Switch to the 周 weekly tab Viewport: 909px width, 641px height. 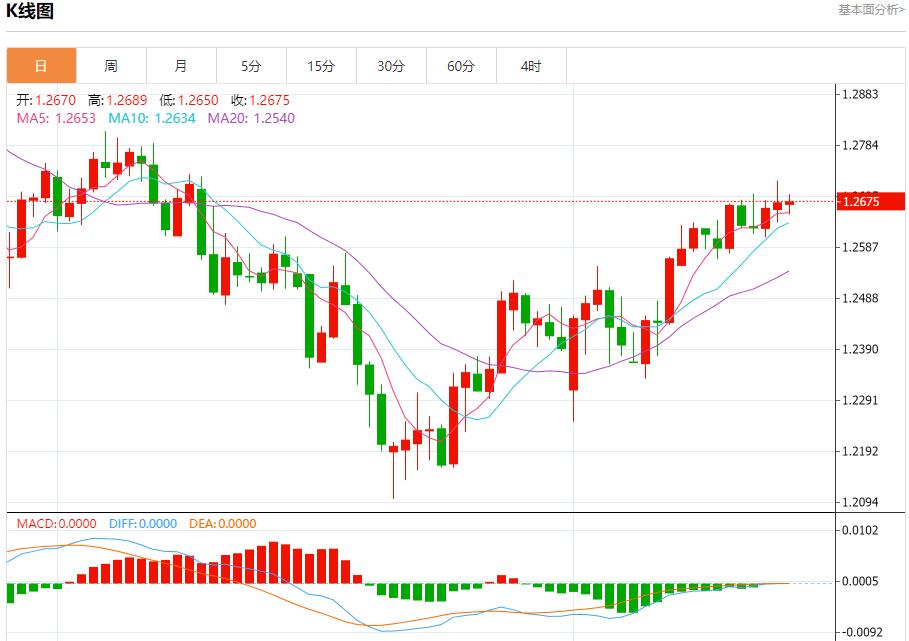coord(111,66)
